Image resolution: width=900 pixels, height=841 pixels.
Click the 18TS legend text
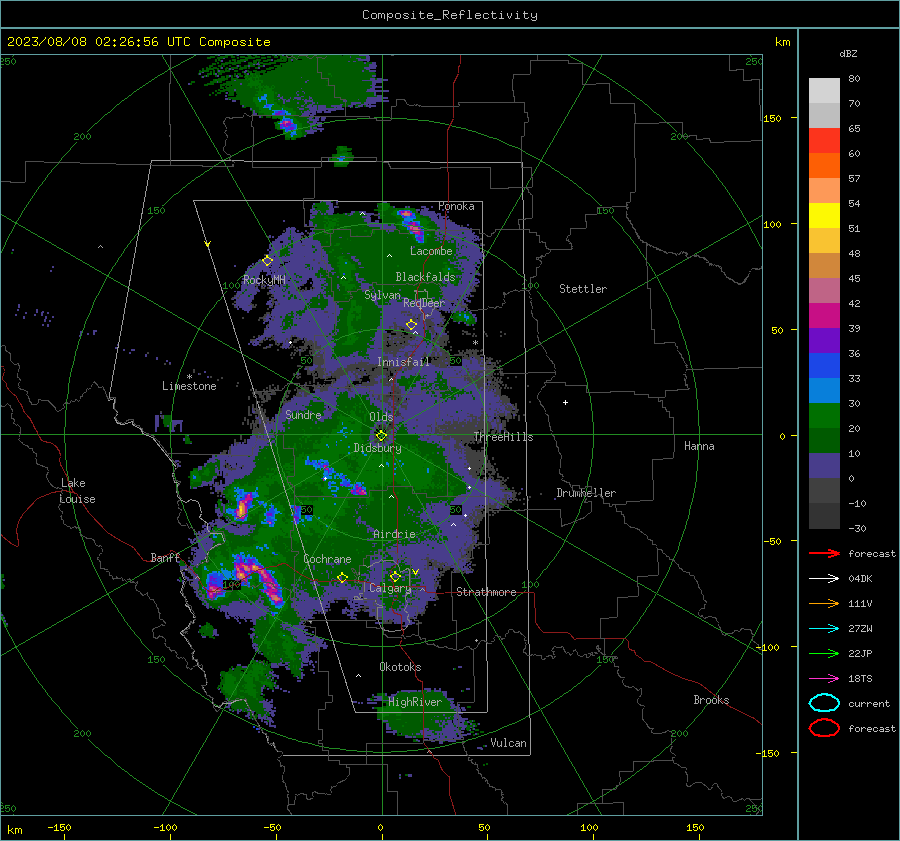(x=860, y=679)
